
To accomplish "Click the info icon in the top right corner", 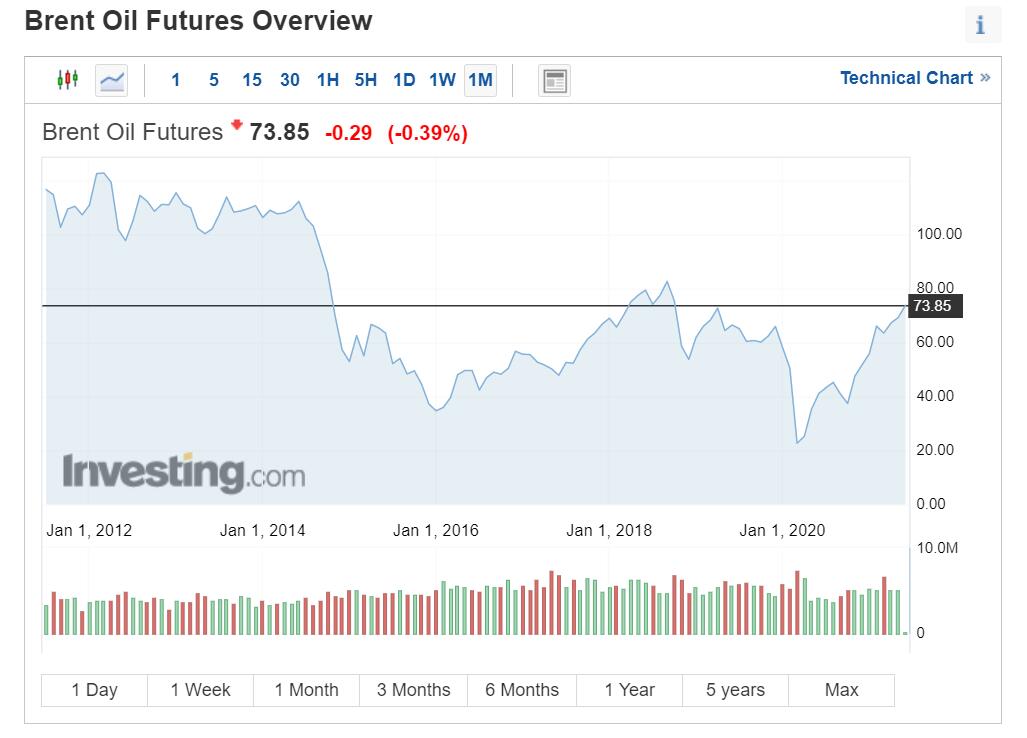I will 982,24.
